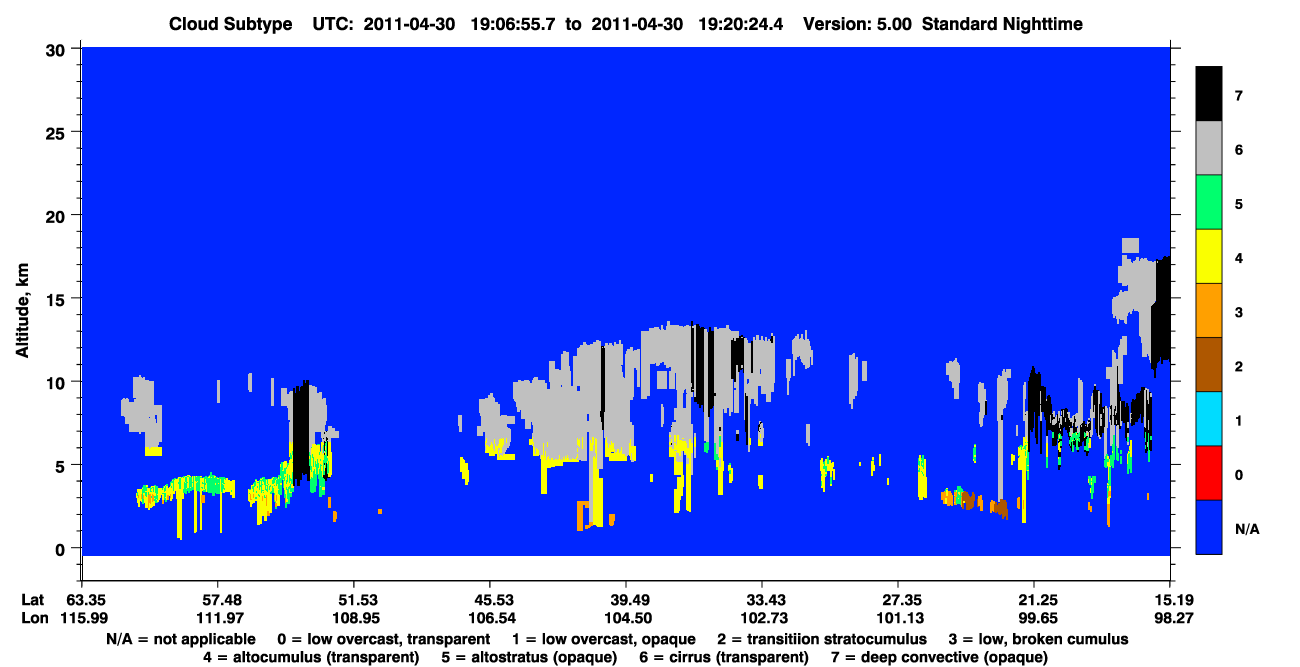The width and height of the screenshot is (1300, 667).
Task: Click longitude value 104.50
Action: pos(625,619)
